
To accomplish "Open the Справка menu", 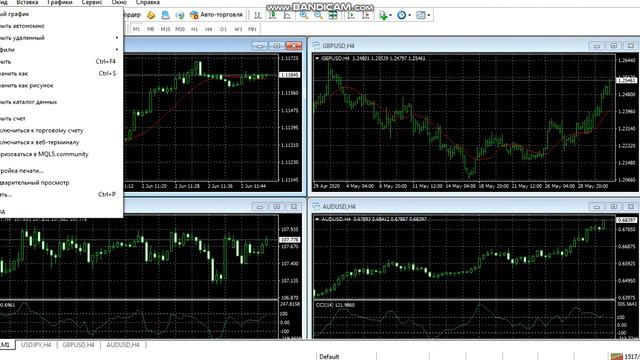I will pos(147,2).
